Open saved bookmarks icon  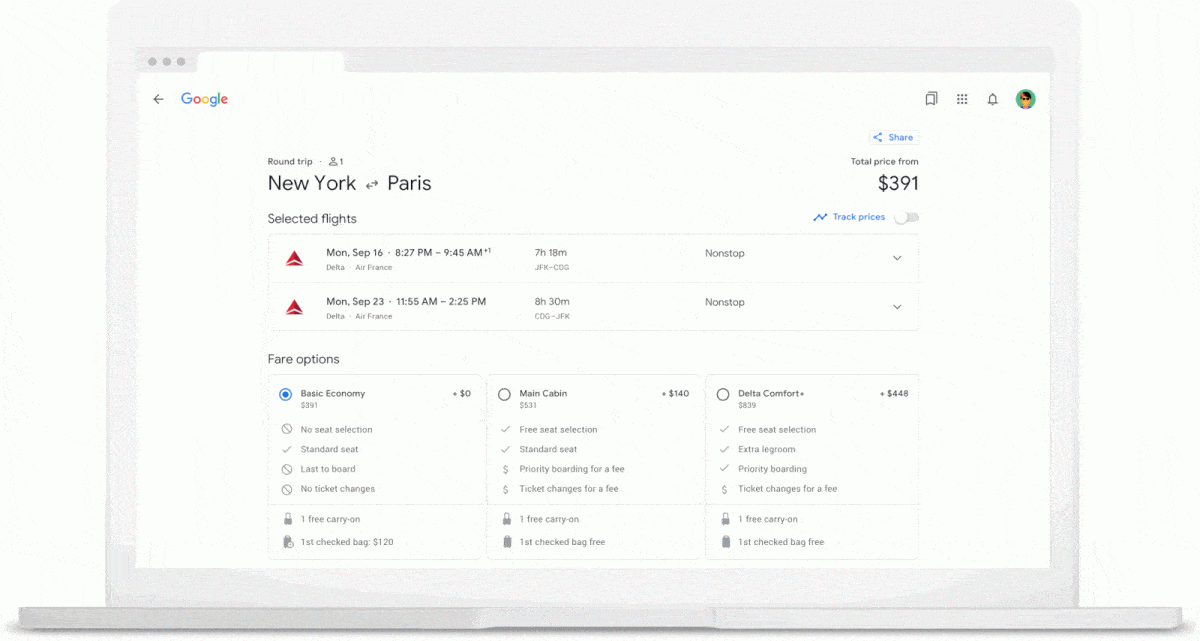[x=931, y=99]
